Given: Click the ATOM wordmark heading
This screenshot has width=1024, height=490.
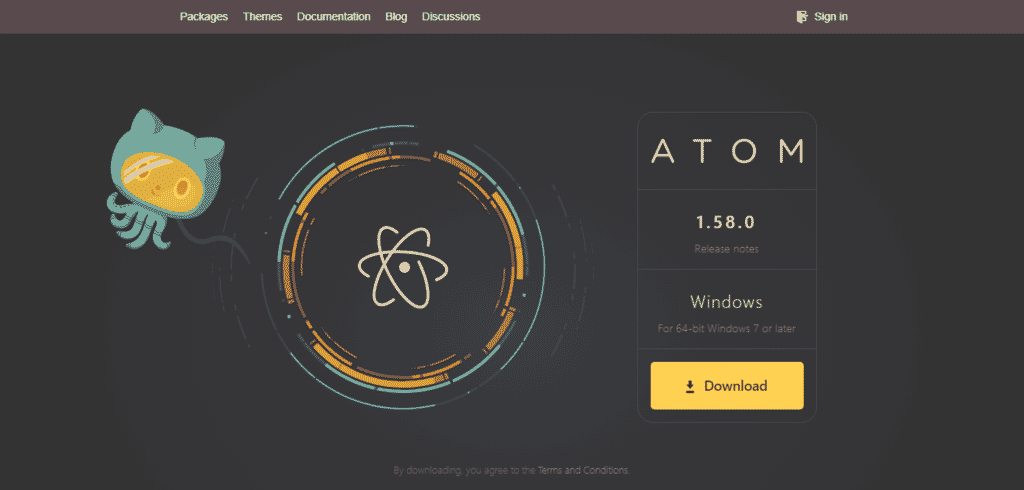Looking at the screenshot, I should click(x=727, y=151).
